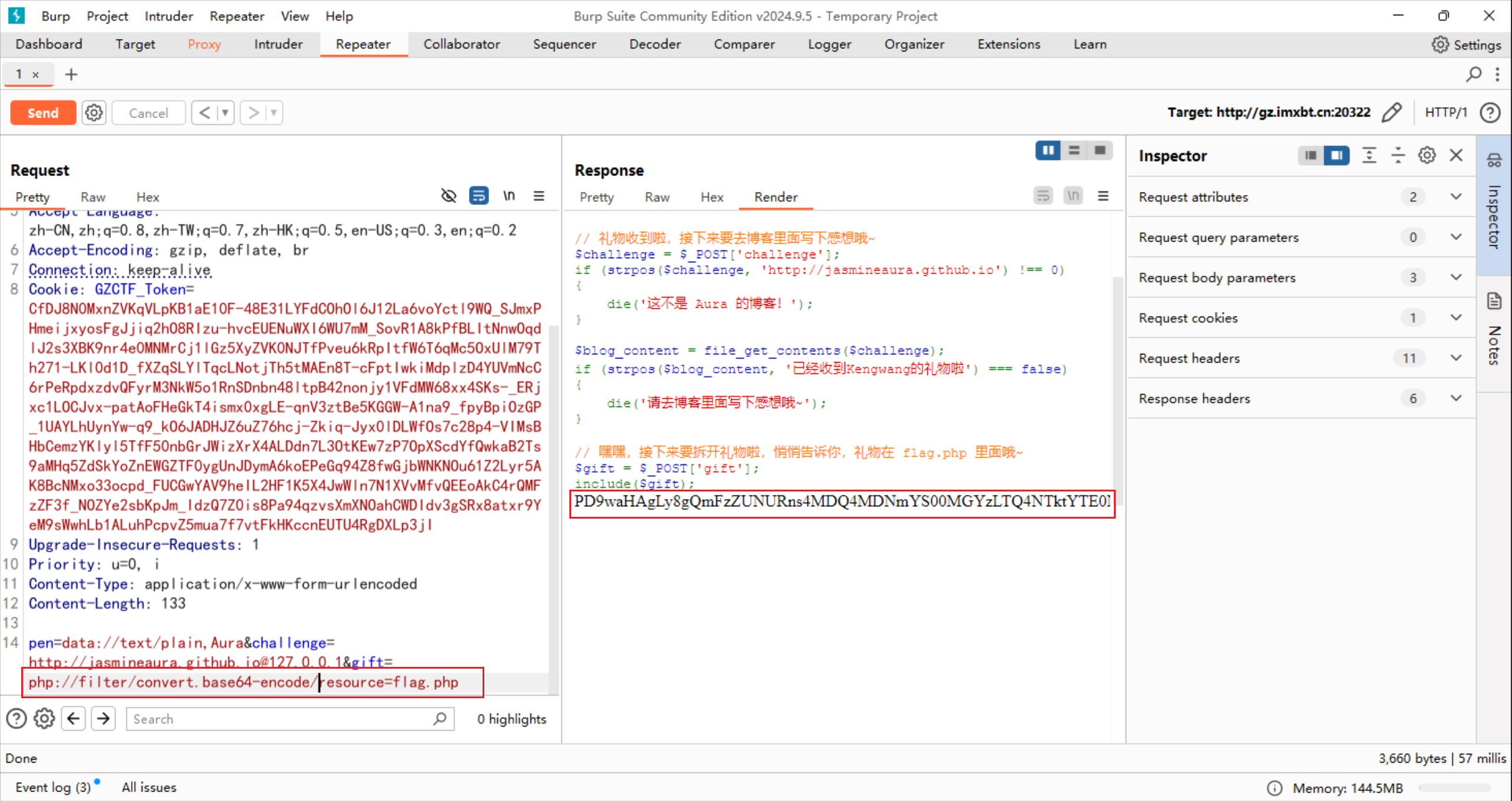Image resolution: width=1512 pixels, height=801 pixels.
Task: Switch Response view to Raw tab
Action: (x=657, y=197)
